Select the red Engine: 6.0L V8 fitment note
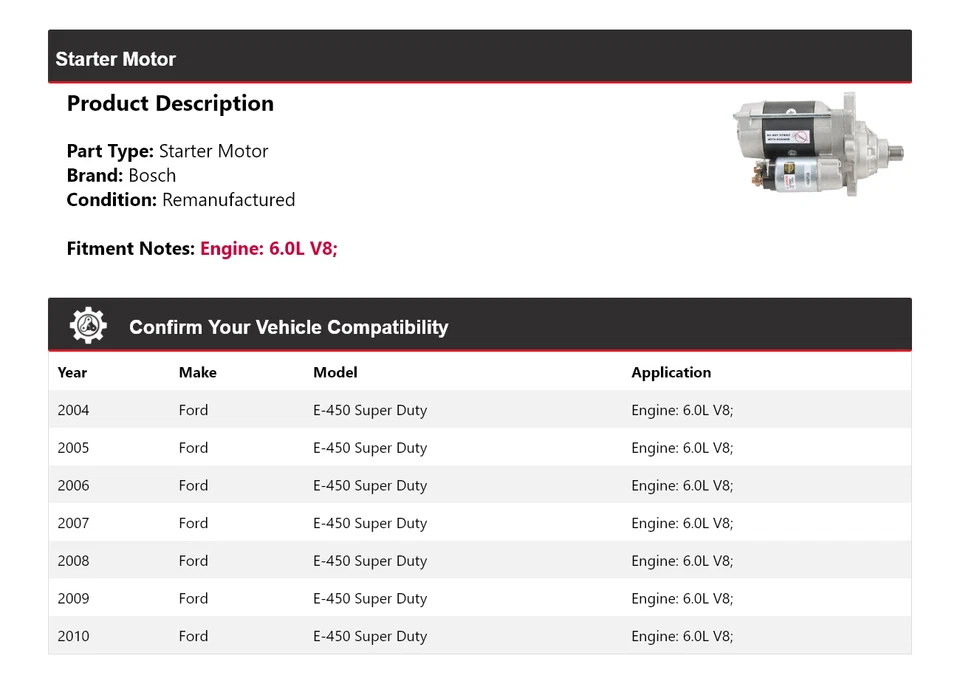960x684 pixels. tap(268, 248)
